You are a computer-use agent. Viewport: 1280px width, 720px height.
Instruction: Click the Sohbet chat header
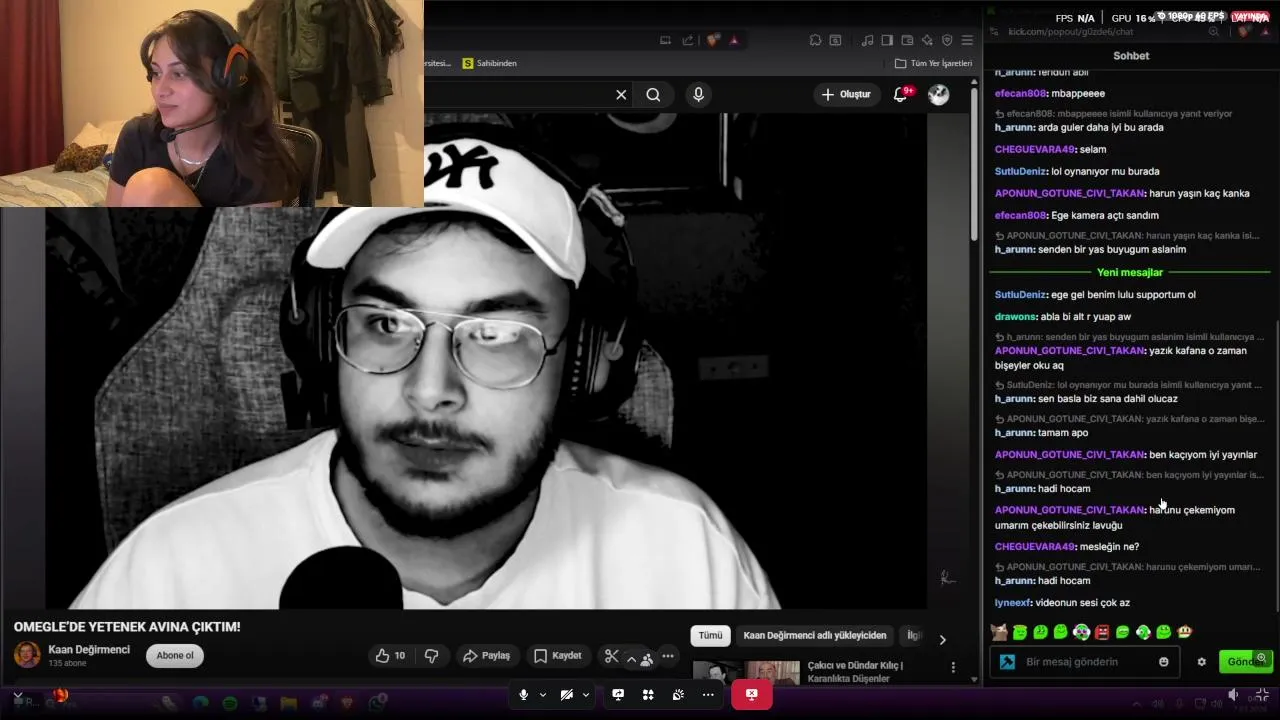1131,56
